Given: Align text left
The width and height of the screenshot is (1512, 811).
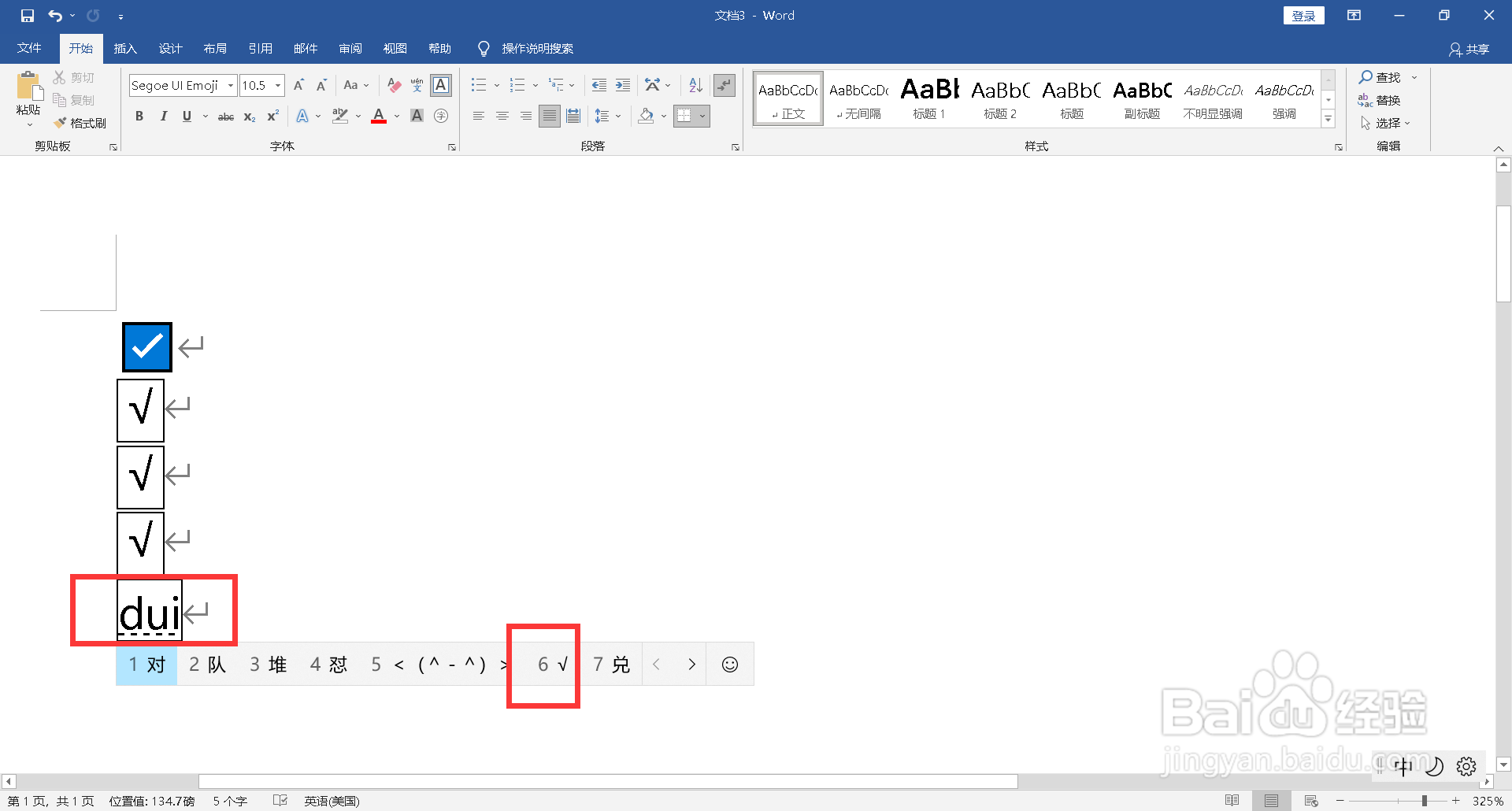Looking at the screenshot, I should point(478,116).
